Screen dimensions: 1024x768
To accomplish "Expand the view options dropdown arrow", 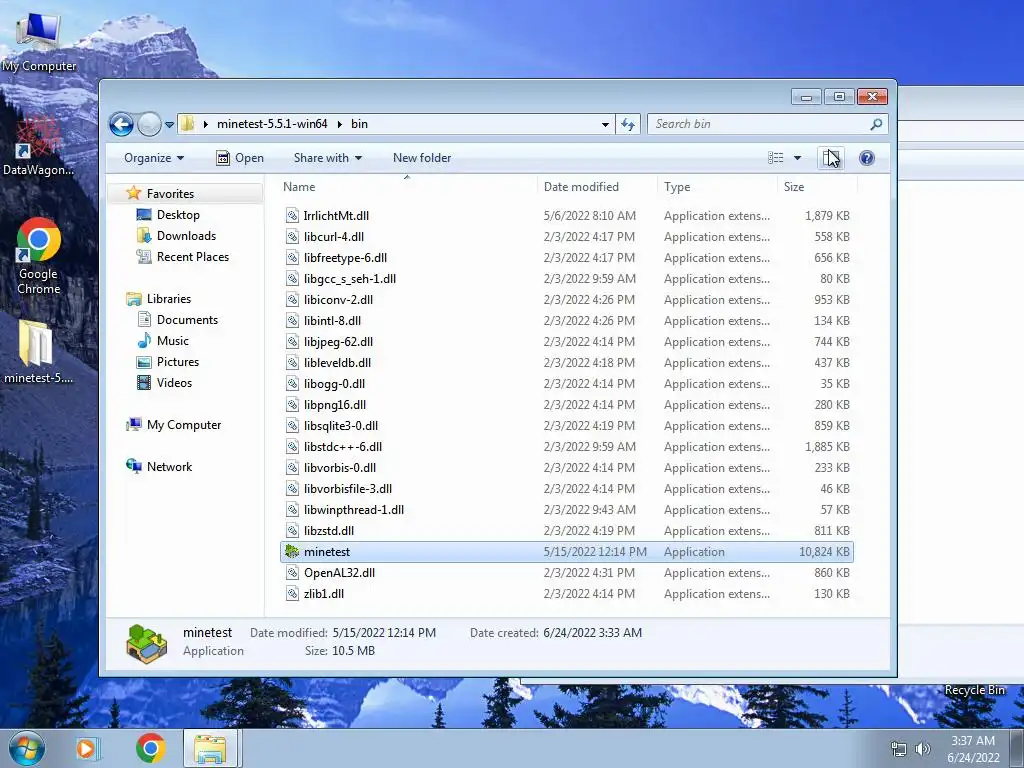I will pos(797,158).
